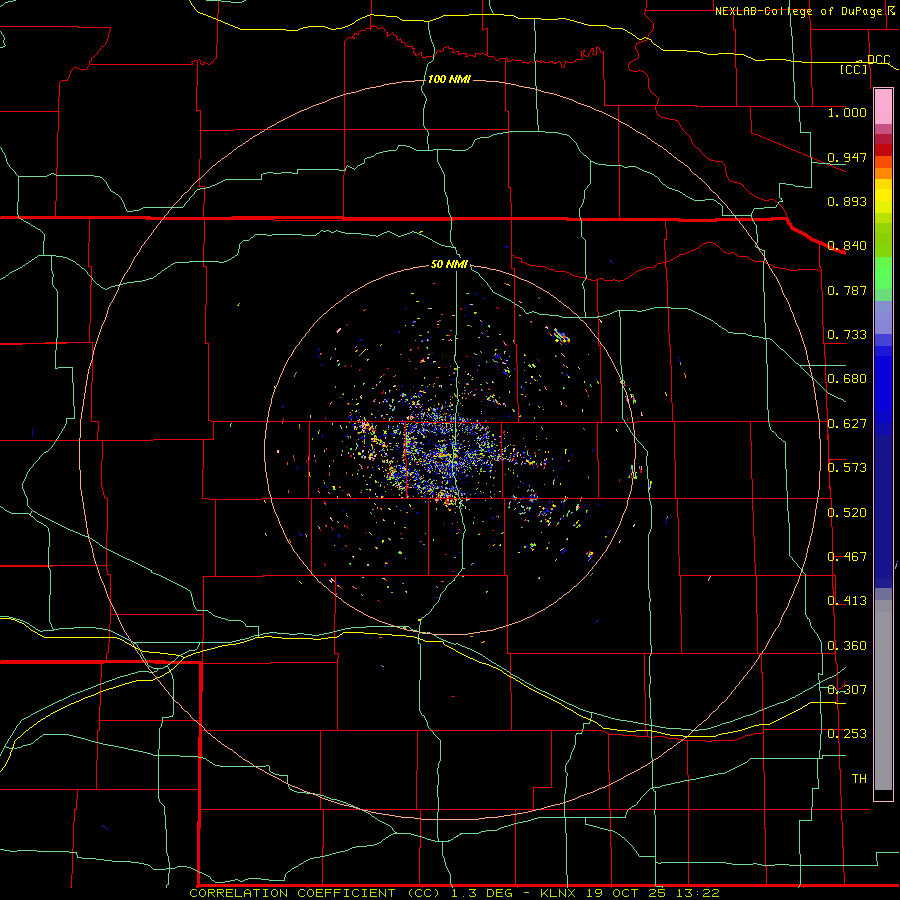Viewport: 900px width, 900px height.
Task: Select the 0.573 scale value
Action: point(847,468)
